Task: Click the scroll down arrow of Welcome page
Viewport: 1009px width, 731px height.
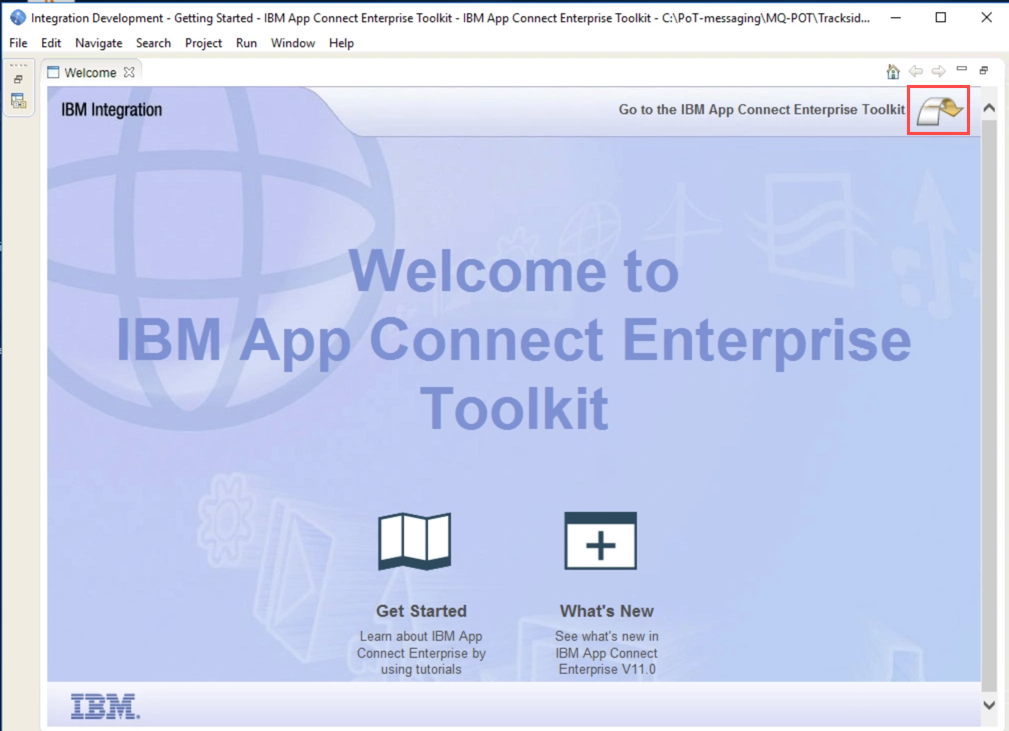Action: (x=989, y=705)
